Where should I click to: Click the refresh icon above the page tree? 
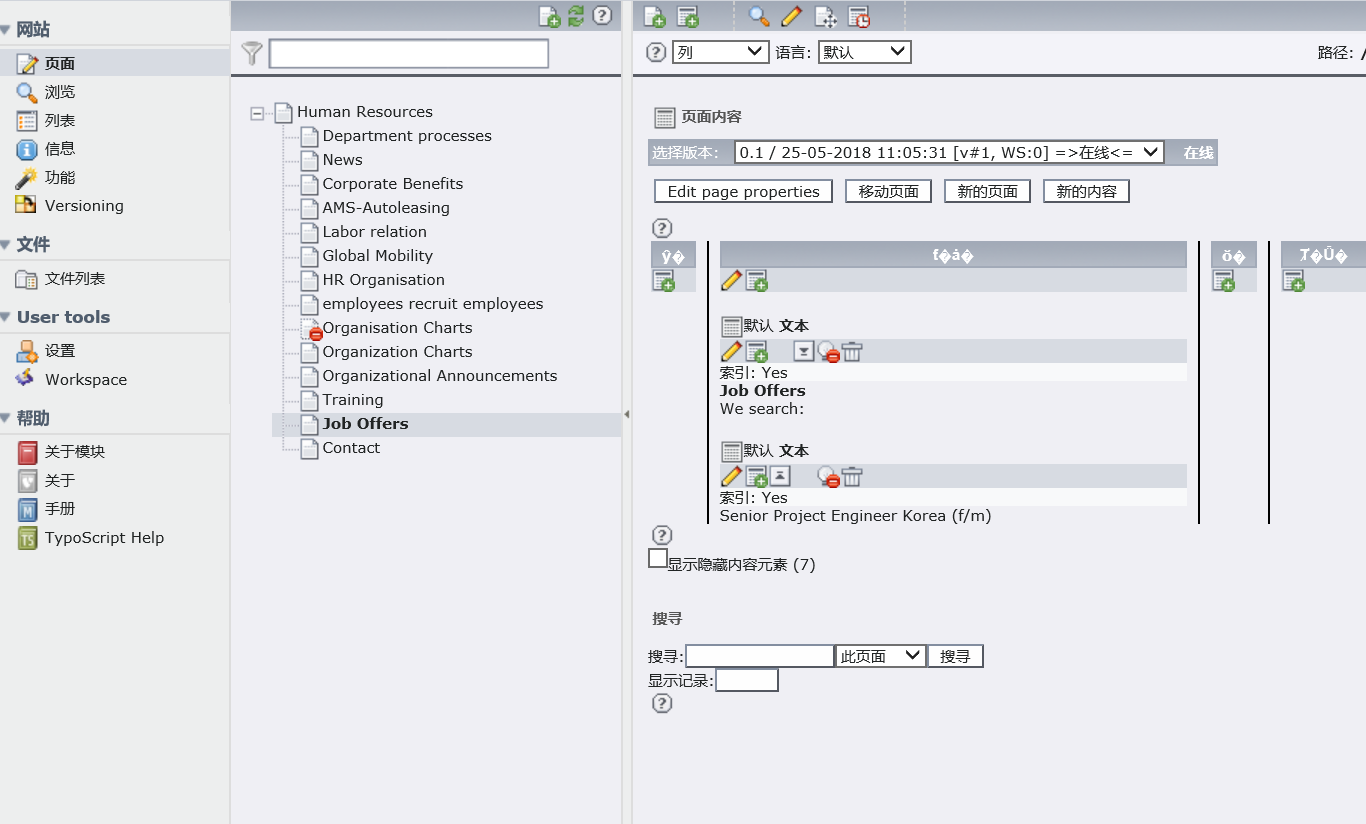tap(576, 16)
